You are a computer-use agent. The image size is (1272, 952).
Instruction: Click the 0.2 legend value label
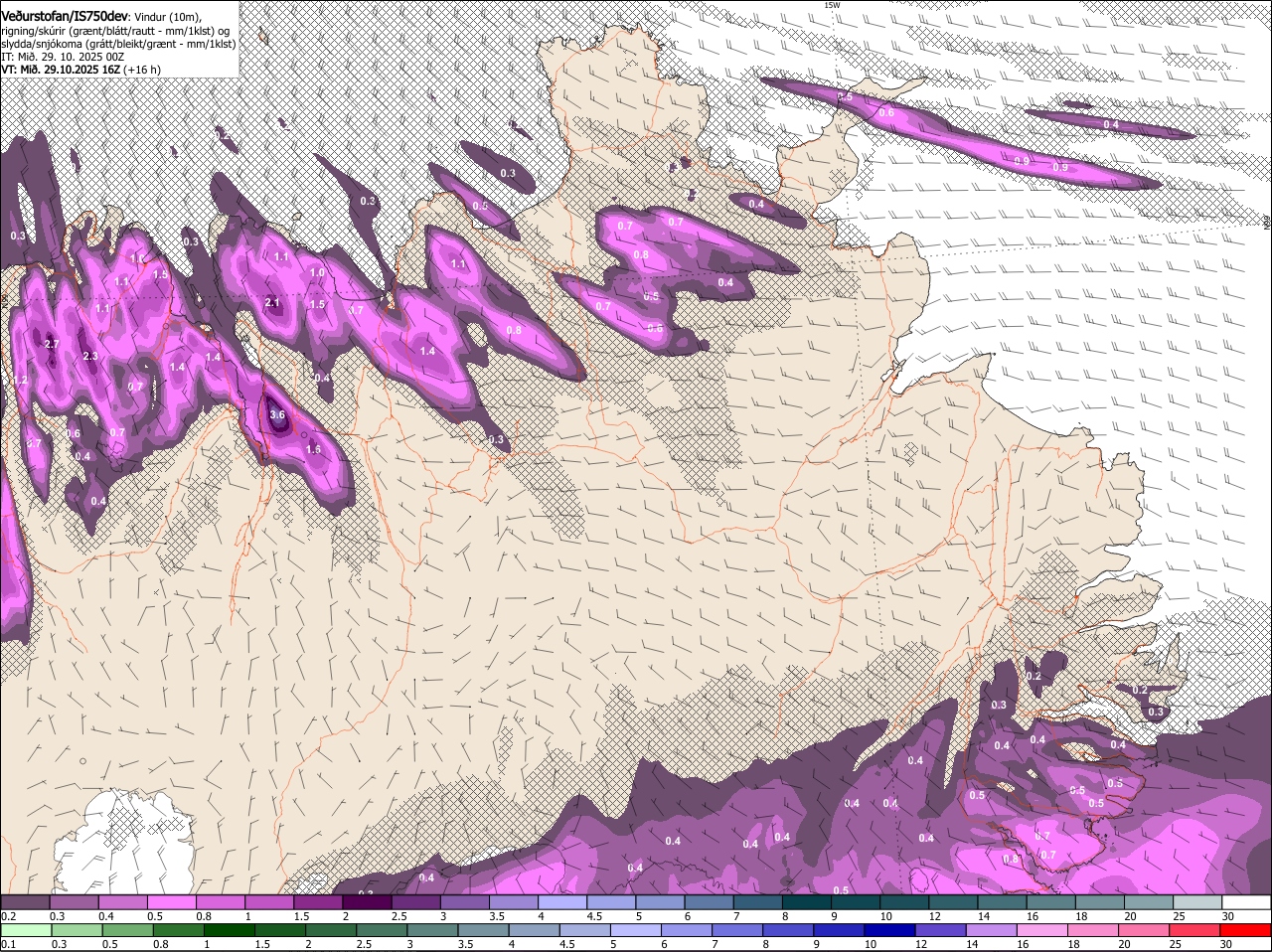(x=8, y=916)
